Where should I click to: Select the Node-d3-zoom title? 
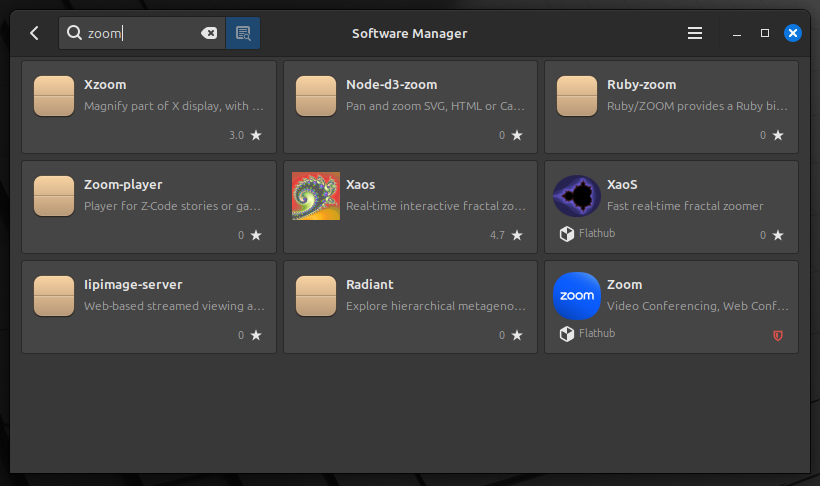(x=392, y=85)
